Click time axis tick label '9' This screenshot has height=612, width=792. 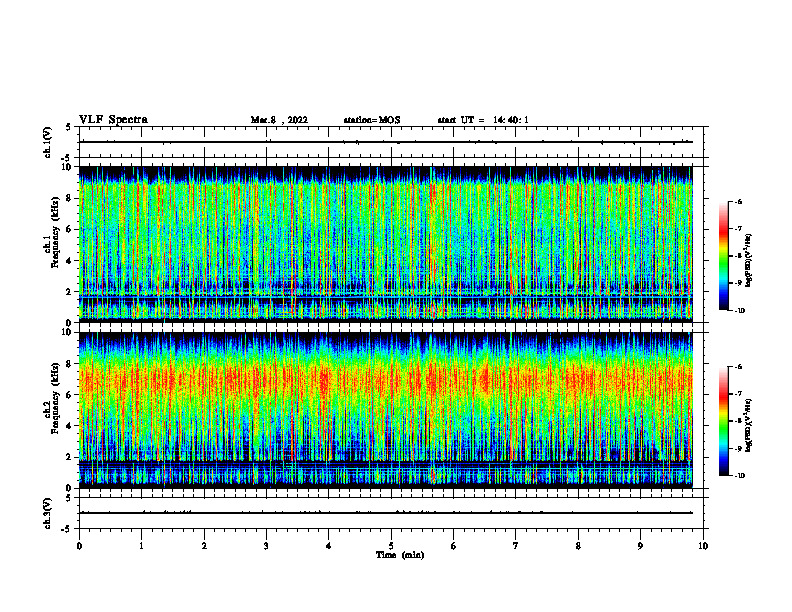[640, 546]
